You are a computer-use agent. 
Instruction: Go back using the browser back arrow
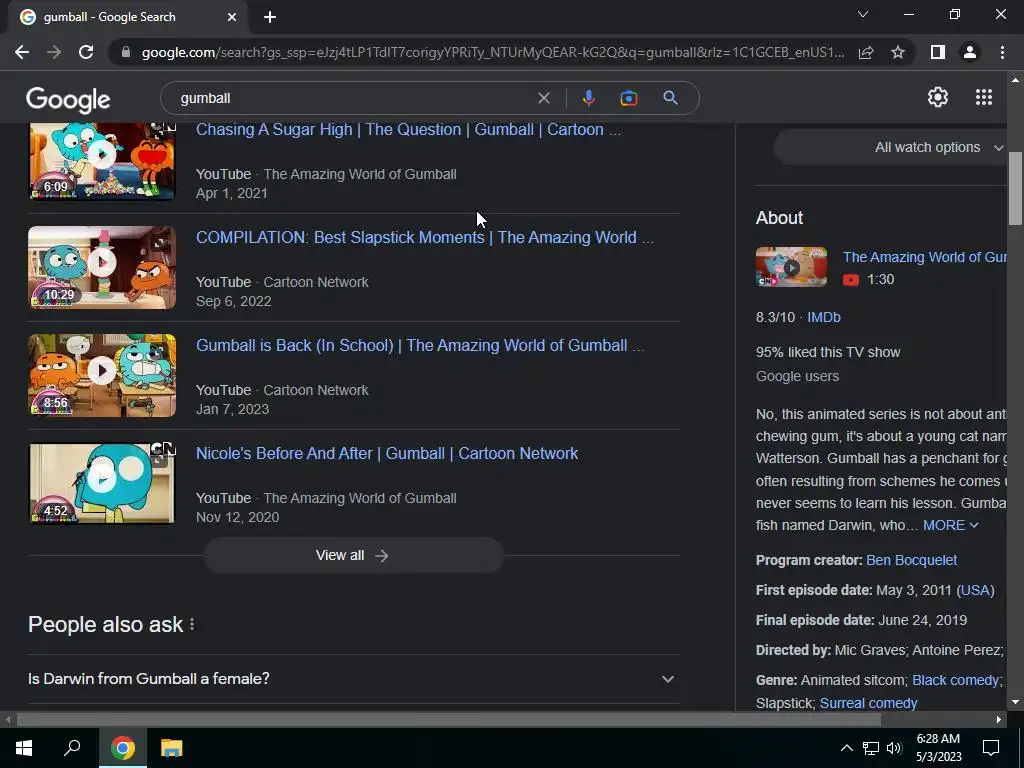click(x=22, y=52)
